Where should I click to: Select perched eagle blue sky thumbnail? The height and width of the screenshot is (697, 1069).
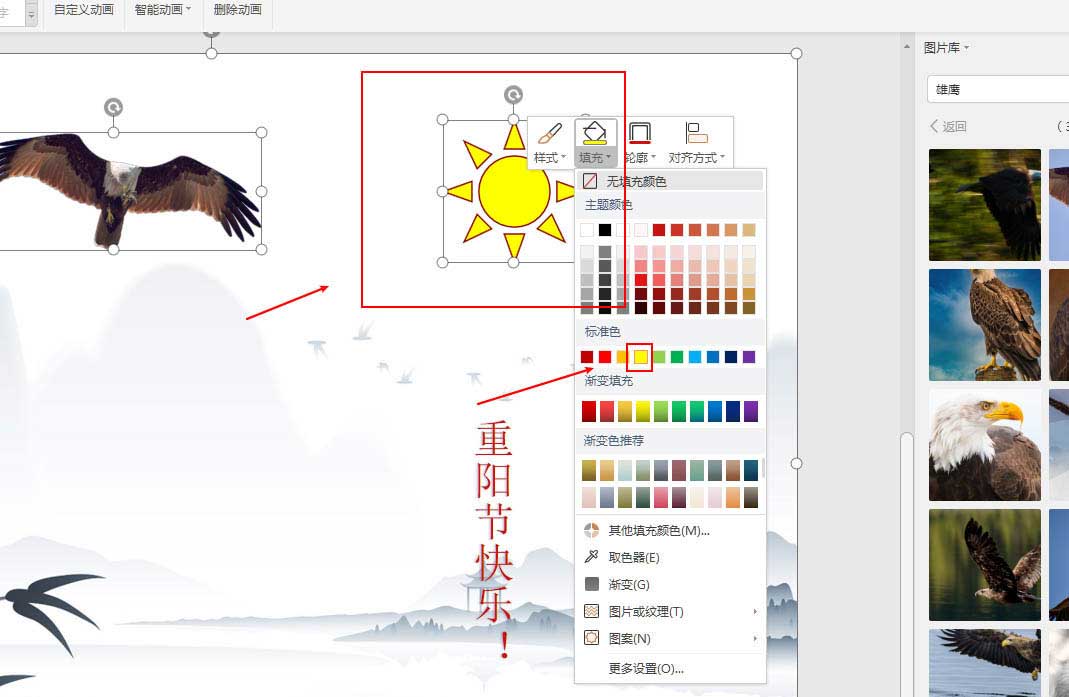[x=984, y=325]
